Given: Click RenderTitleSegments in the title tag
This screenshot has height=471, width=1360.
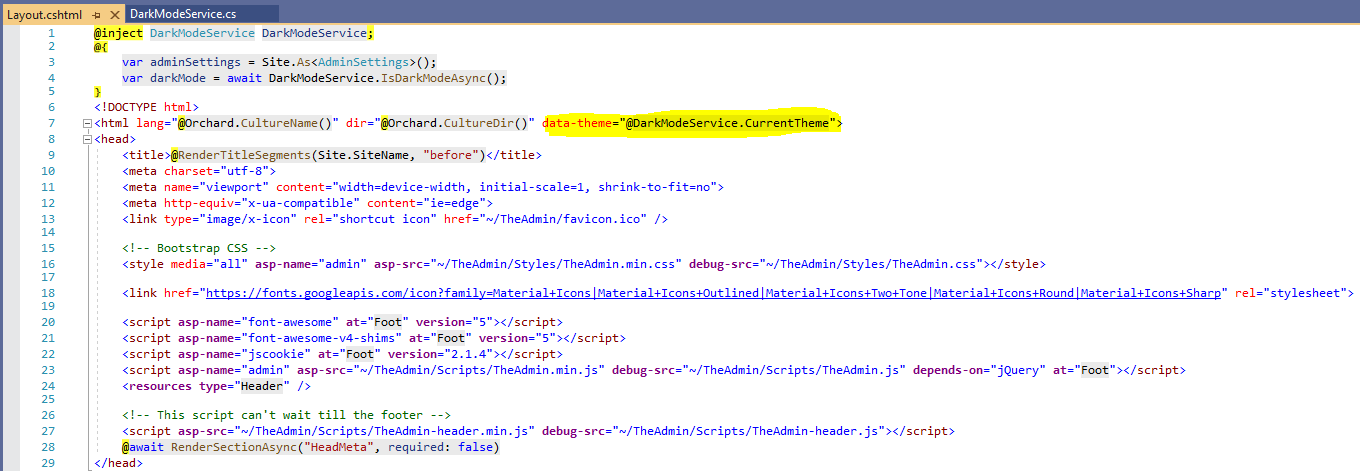Looking at the screenshot, I should pyautogui.click(x=246, y=155).
